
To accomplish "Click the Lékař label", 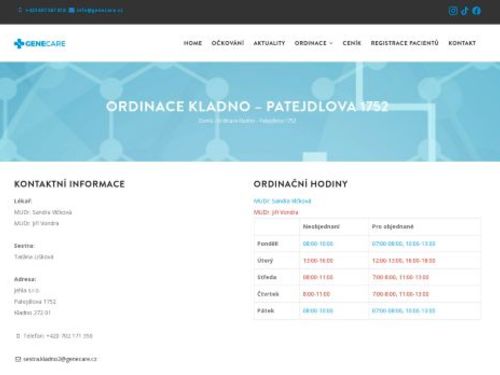I will pos(23,201).
